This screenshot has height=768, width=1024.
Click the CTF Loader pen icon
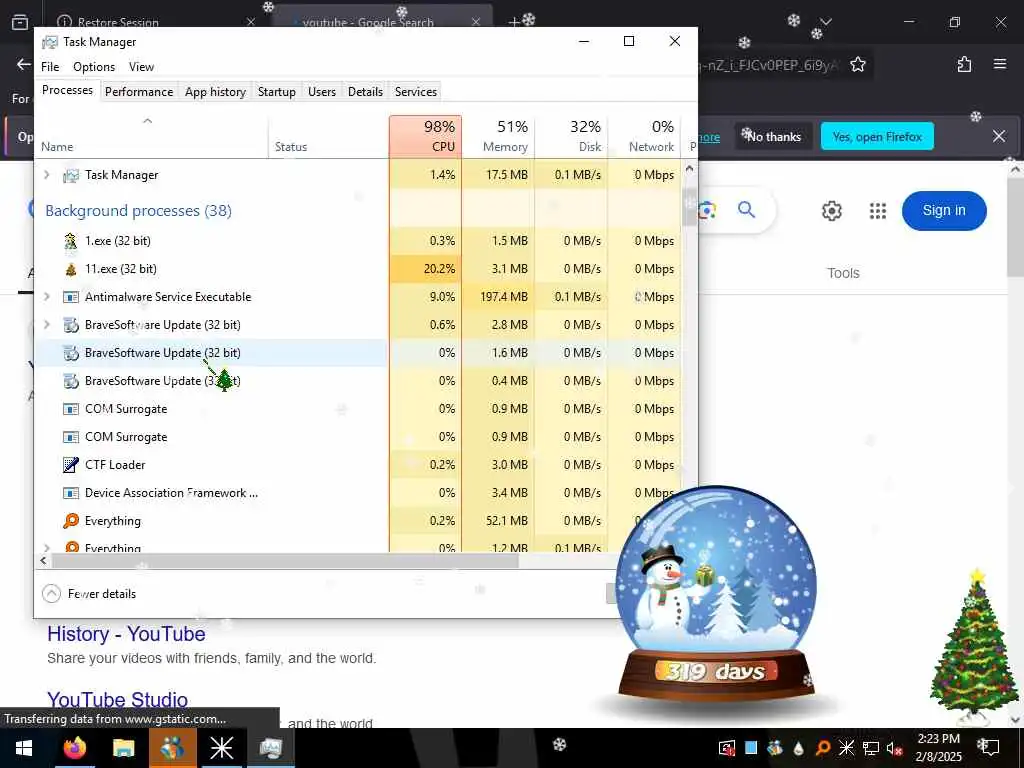71,465
